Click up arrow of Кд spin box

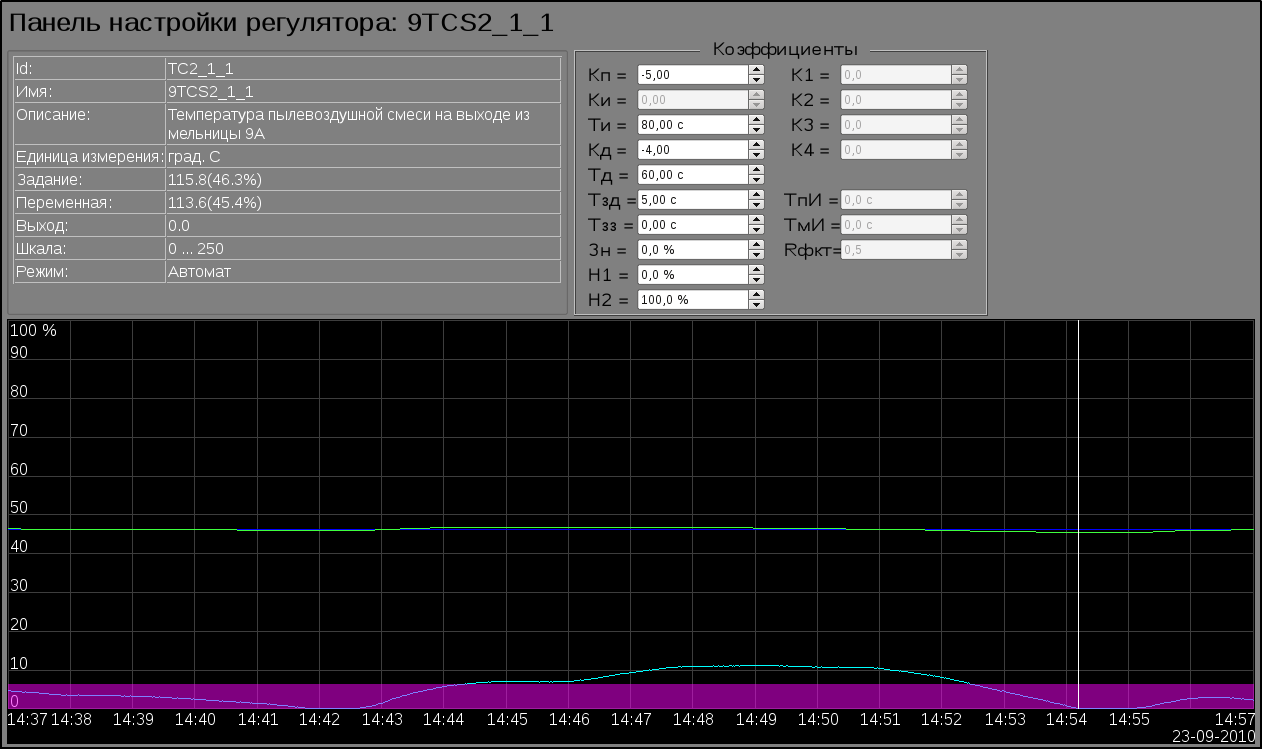757,145
